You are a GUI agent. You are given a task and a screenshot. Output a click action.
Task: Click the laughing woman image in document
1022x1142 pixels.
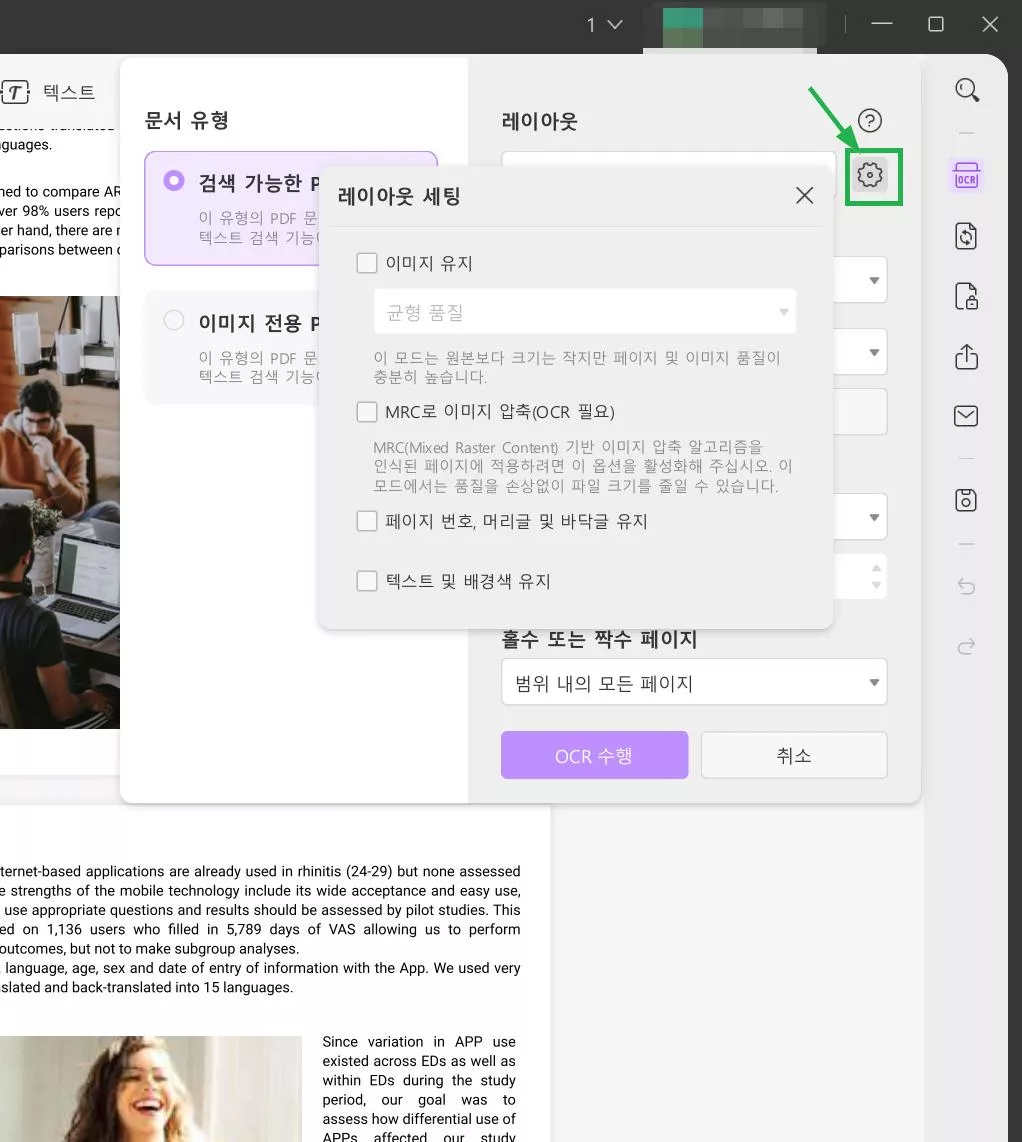[151, 1089]
